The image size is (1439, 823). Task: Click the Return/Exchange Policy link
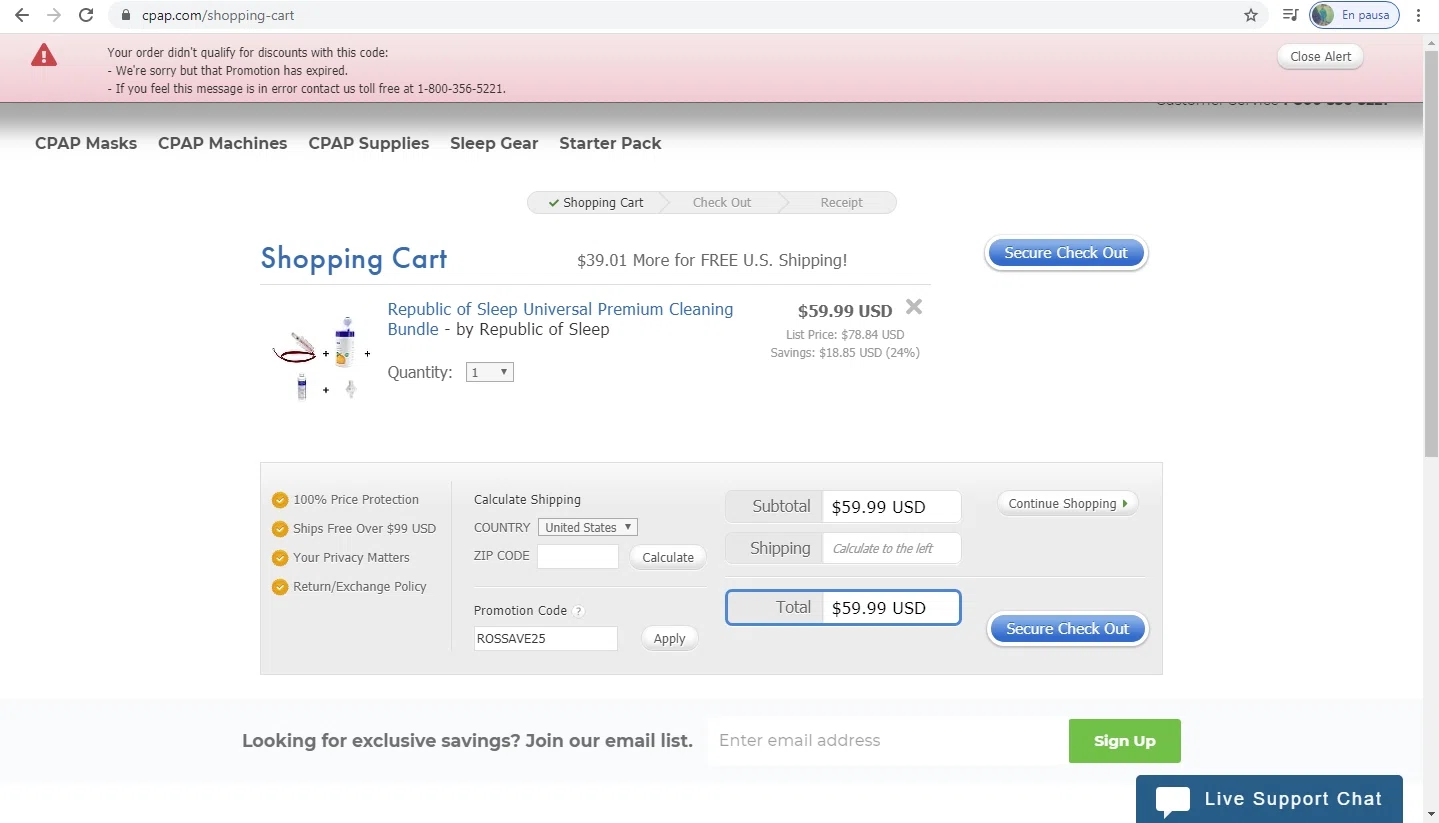click(360, 587)
